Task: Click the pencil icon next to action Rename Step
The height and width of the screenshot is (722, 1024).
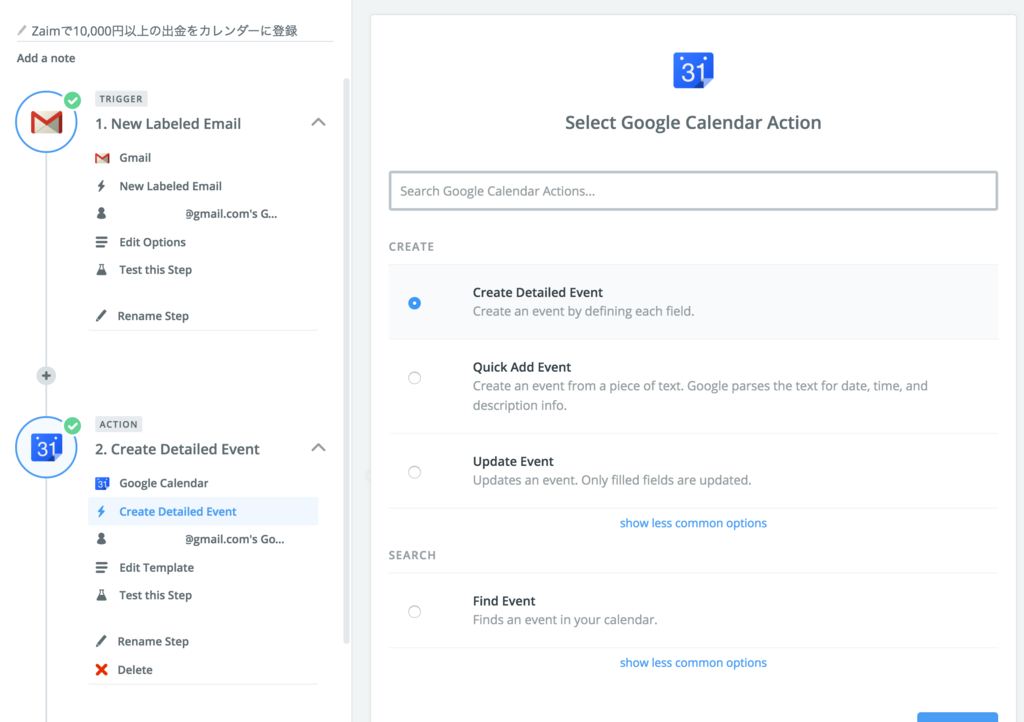Action: (x=101, y=642)
